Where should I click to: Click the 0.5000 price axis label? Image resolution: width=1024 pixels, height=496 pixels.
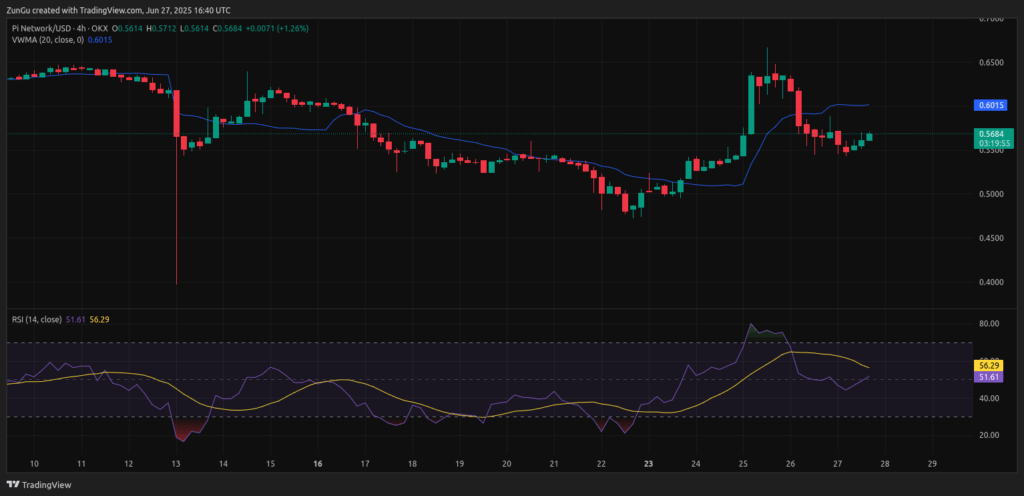(989, 194)
